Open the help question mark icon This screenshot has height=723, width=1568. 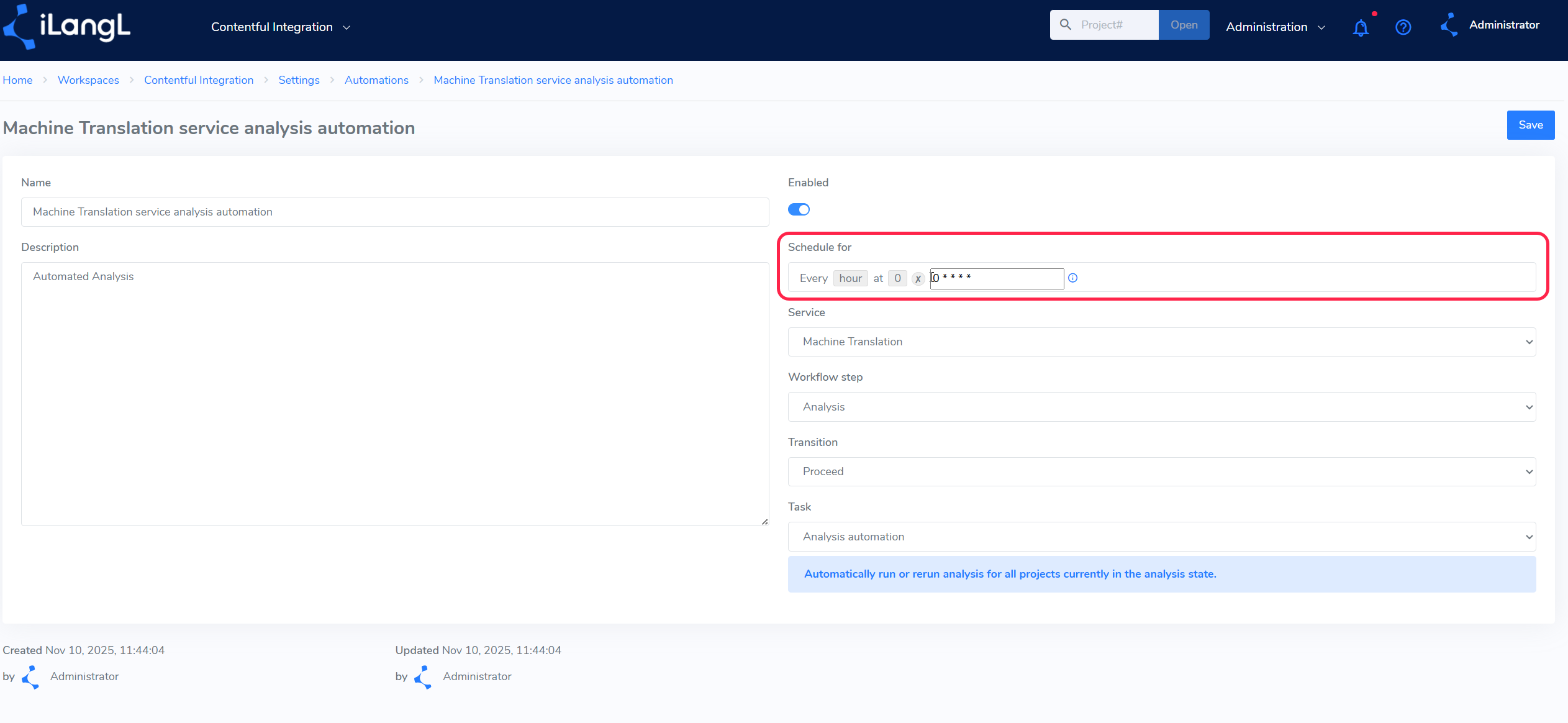click(1403, 27)
